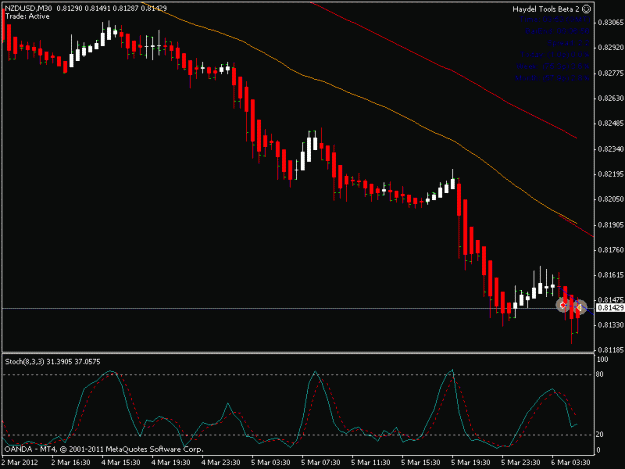Click the stochastic 80 level label

600,374
